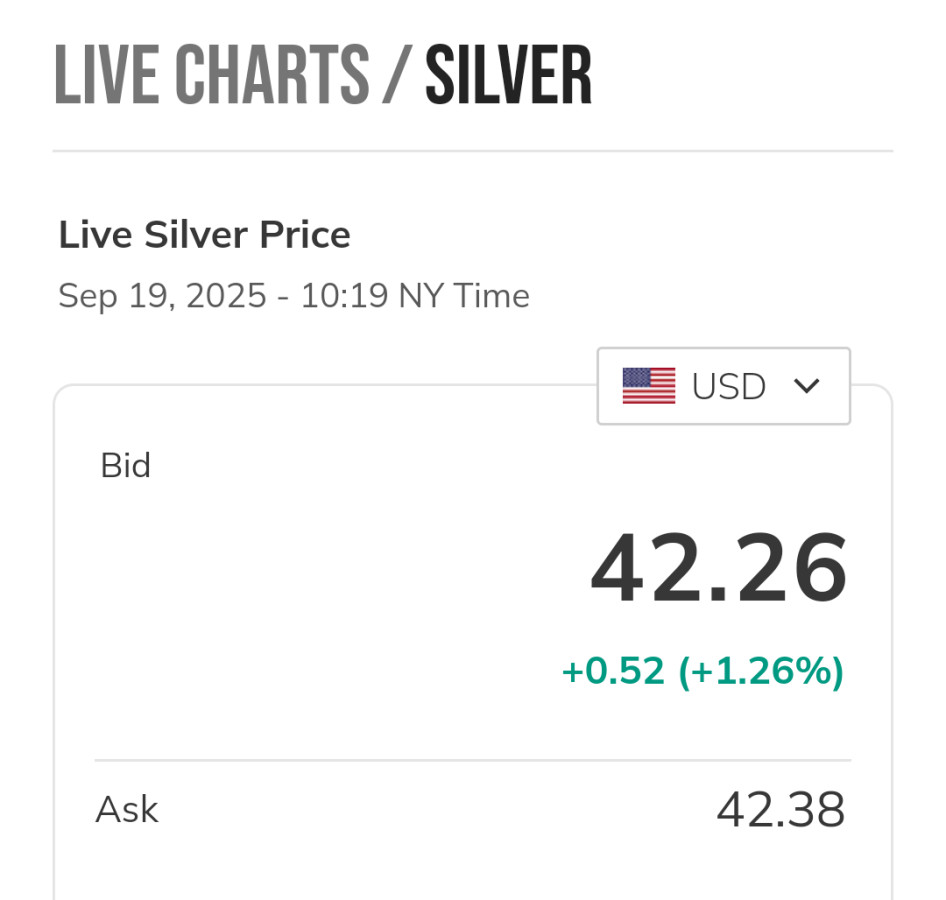The height and width of the screenshot is (900, 946).
Task: Go to the LIVE CHARTS breadcrumb
Action: [212, 76]
